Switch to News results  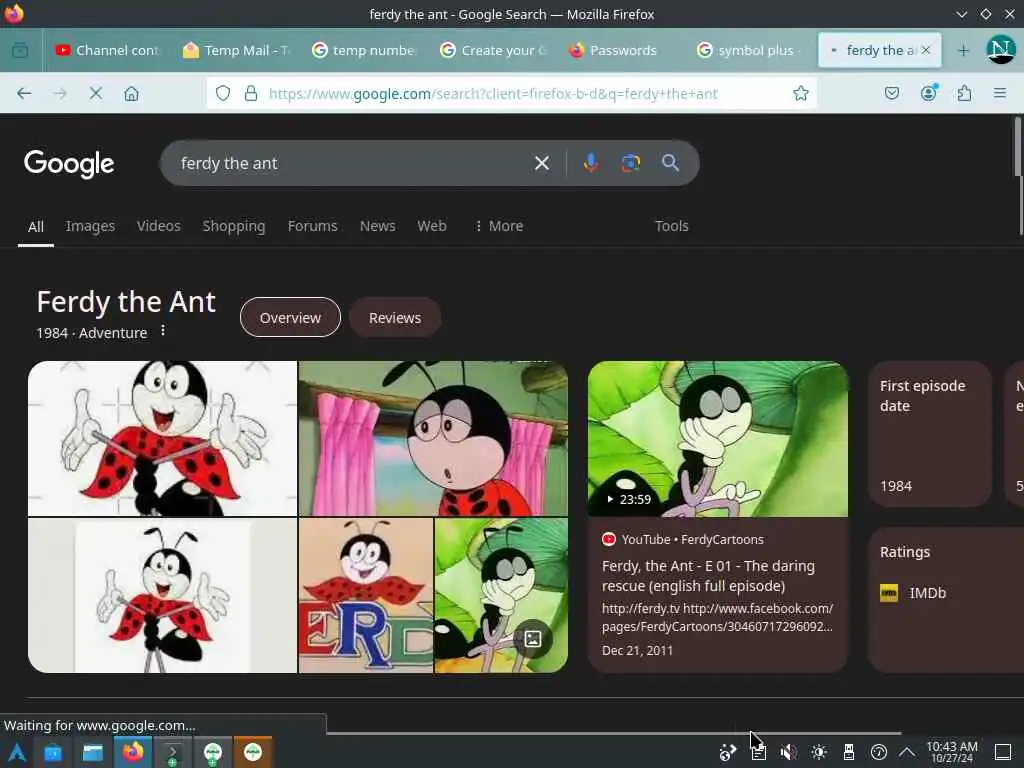[377, 226]
